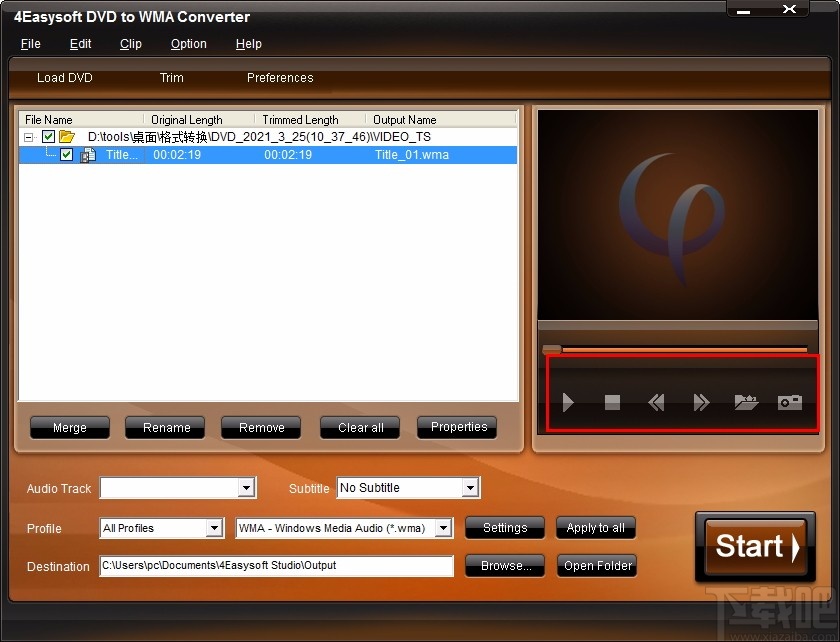Toggle the Title_01 checkbox
Viewport: 840px width, 642px height.
point(66,155)
